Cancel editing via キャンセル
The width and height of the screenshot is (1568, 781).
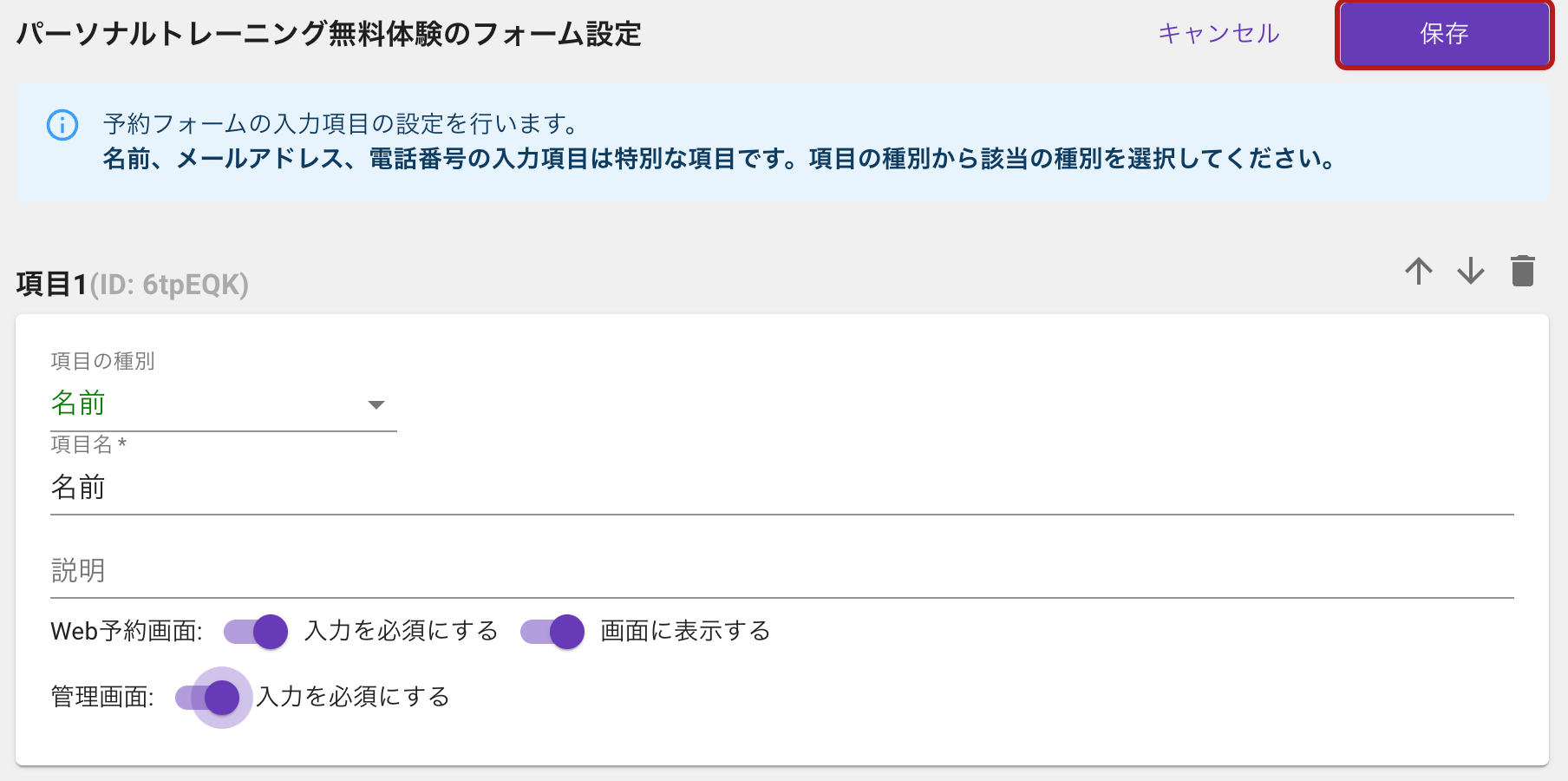(1218, 33)
